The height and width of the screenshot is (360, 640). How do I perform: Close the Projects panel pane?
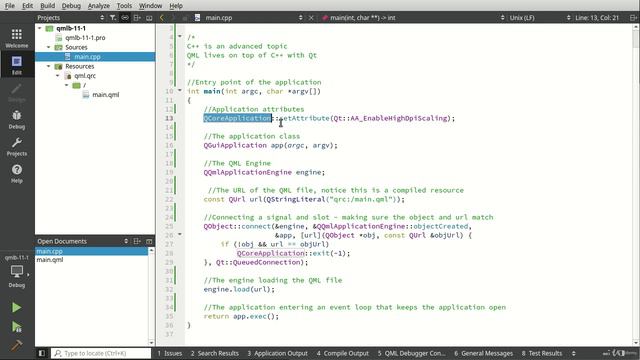(149, 18)
